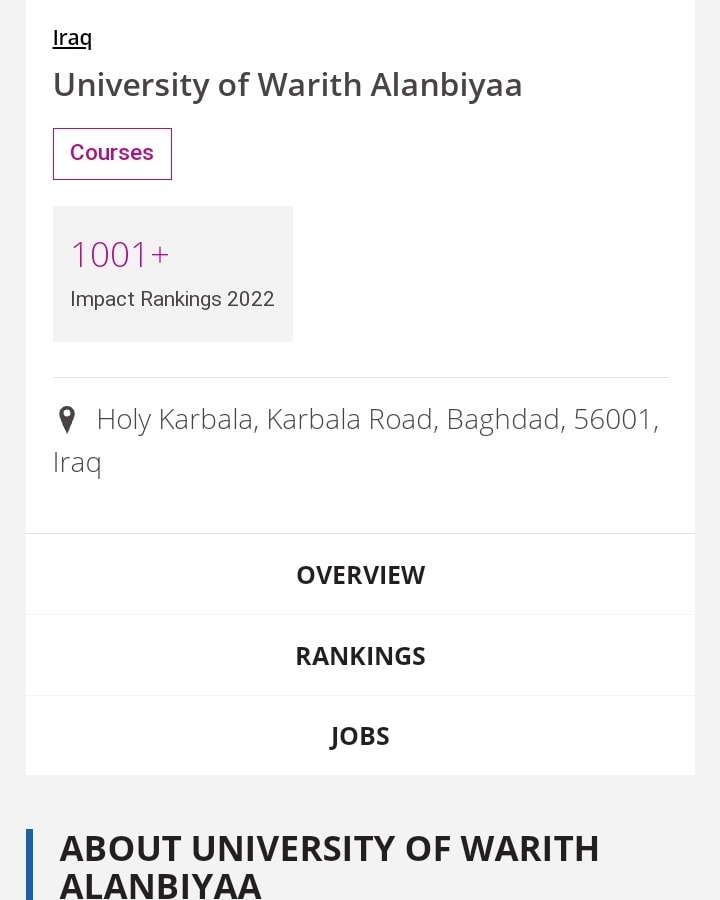Click the plus sign after 1001
Image resolution: width=720 pixels, height=900 pixels.
click(160, 256)
